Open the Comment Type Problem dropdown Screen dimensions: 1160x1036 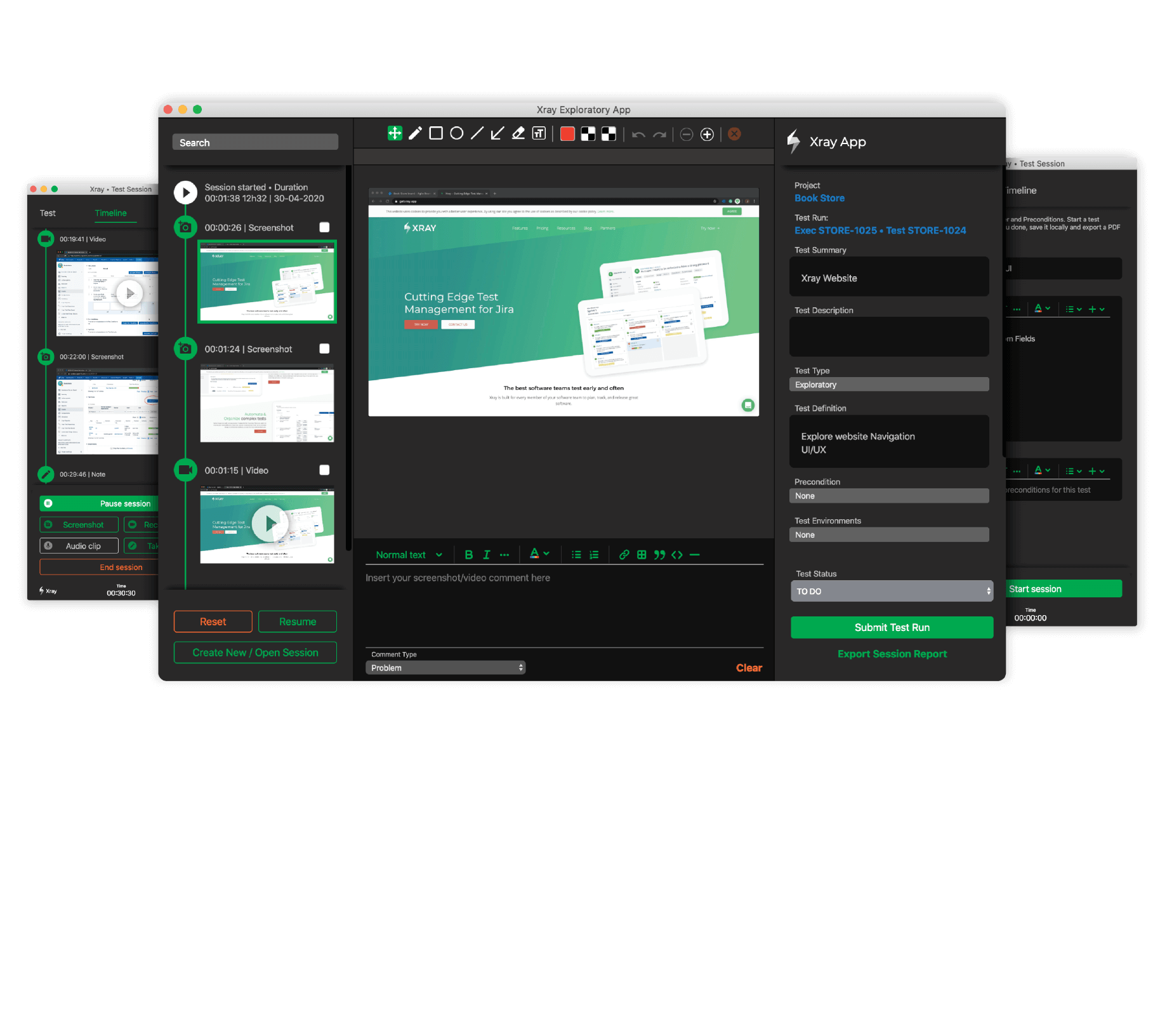445,668
